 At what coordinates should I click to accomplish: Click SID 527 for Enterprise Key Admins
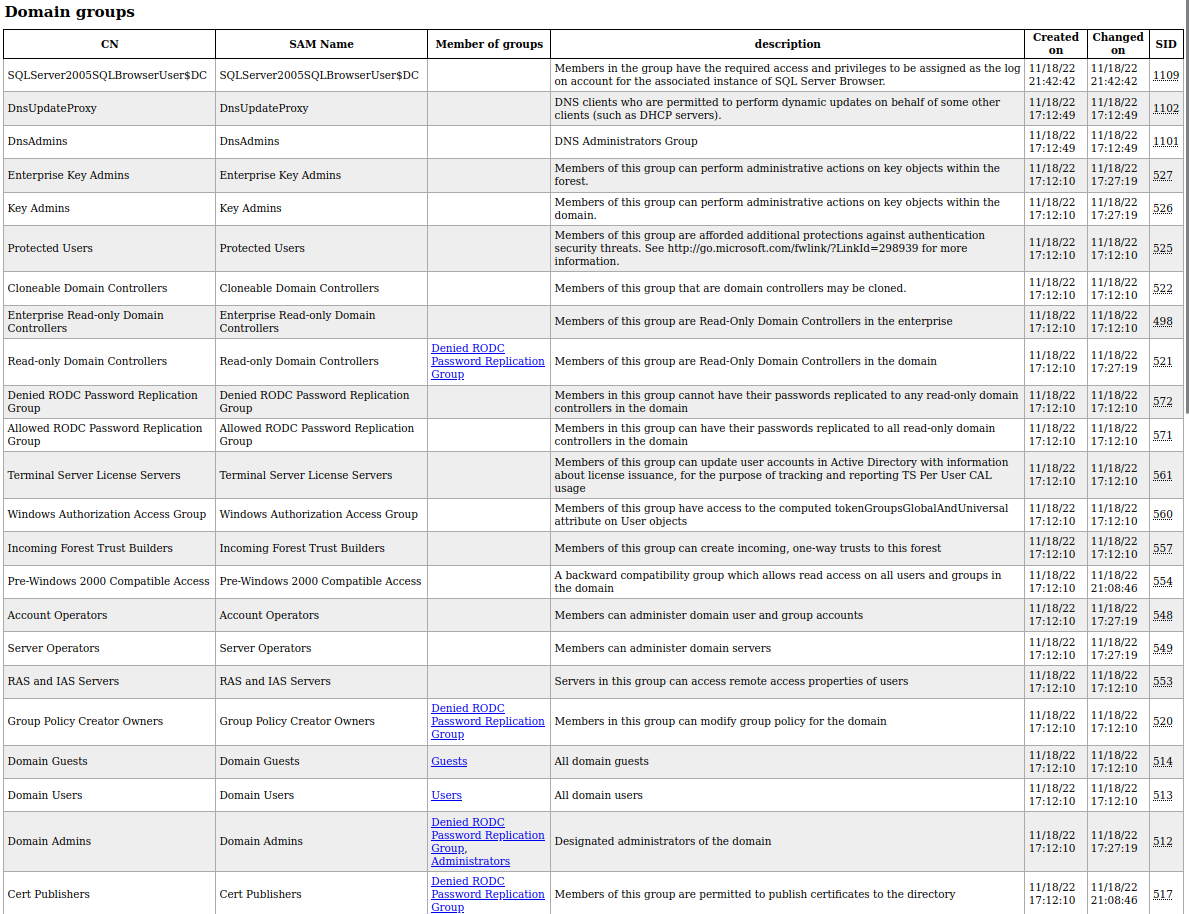(x=1162, y=175)
